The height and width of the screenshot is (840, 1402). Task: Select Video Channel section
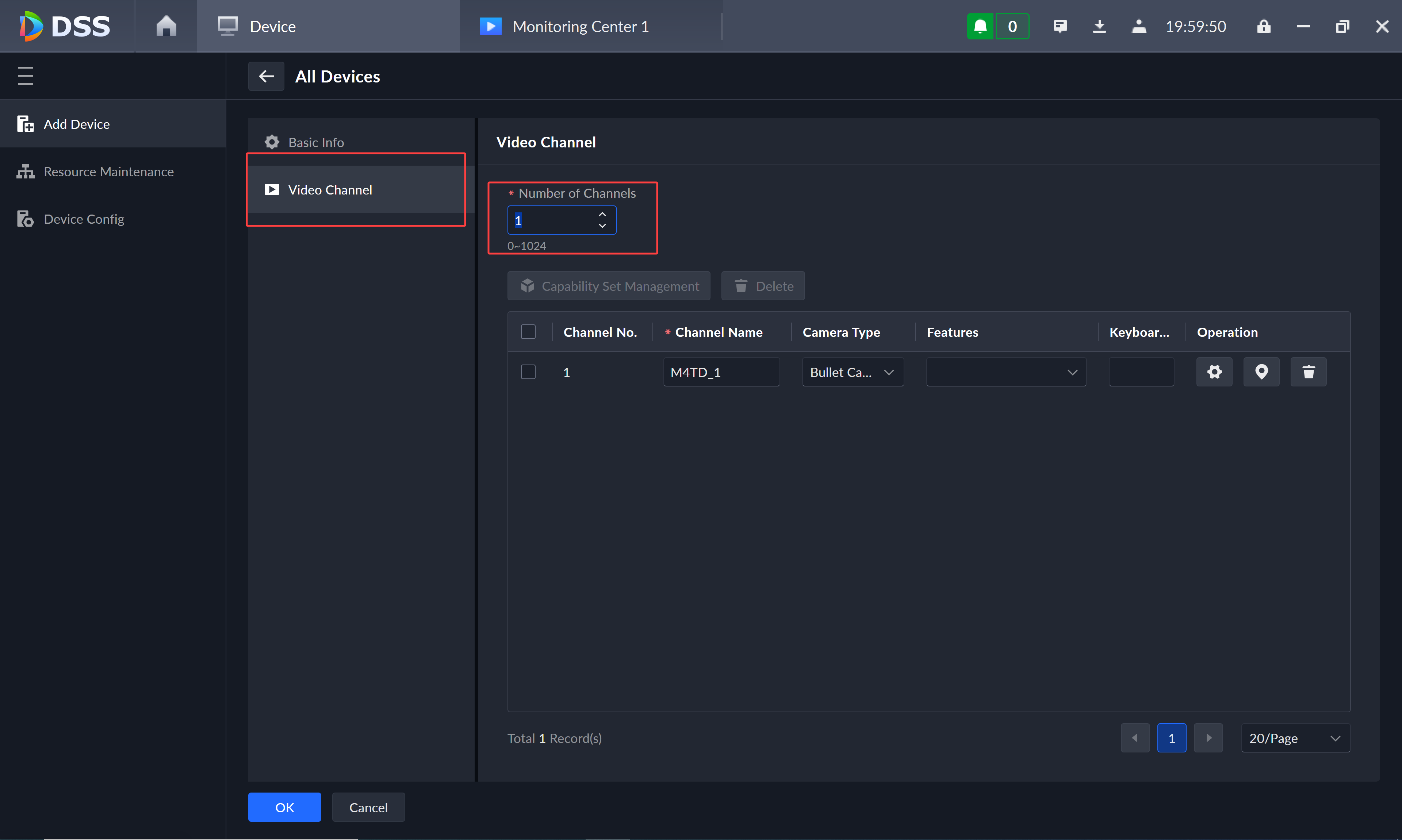(361, 190)
